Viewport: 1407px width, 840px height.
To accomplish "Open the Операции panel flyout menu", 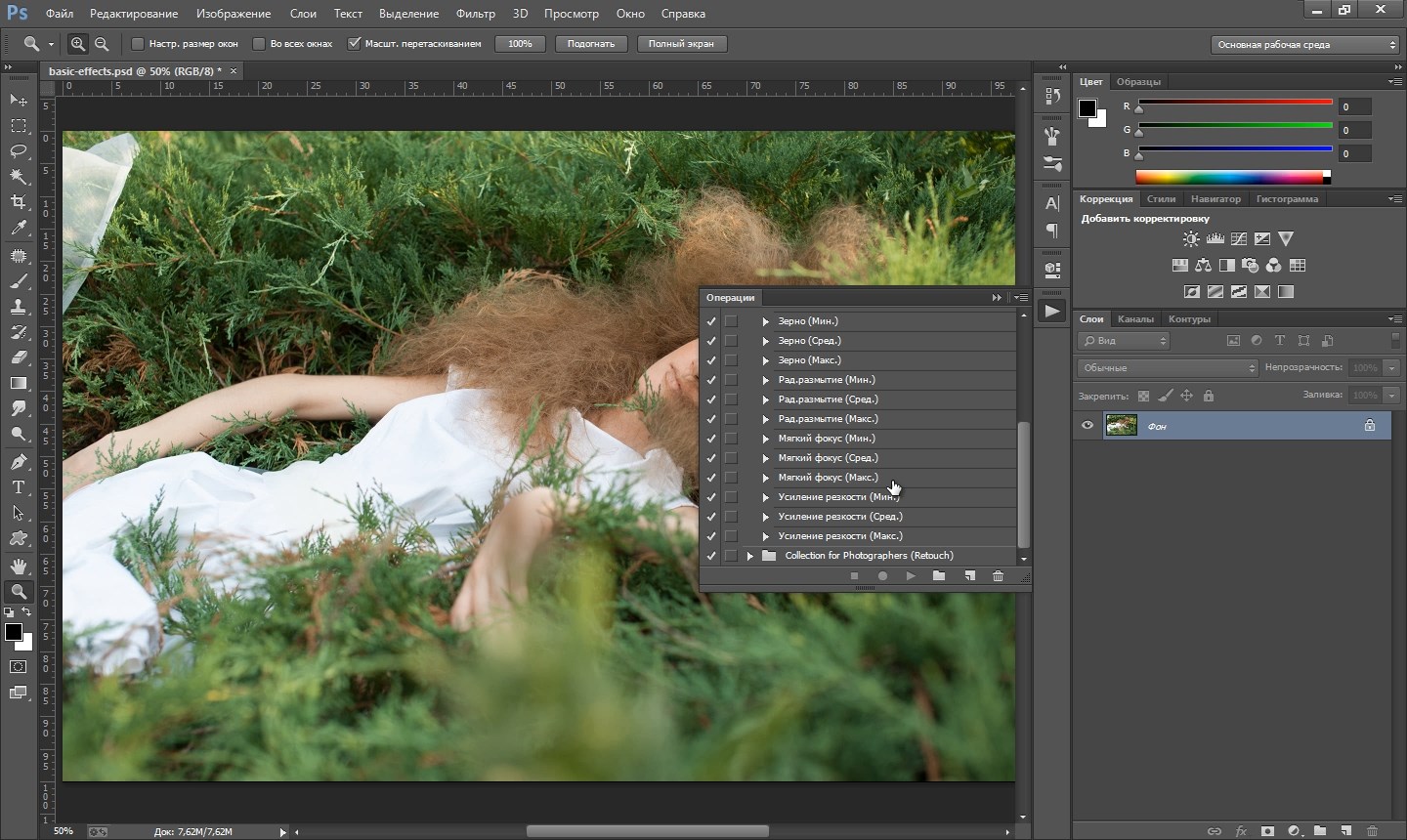I will click(1021, 297).
